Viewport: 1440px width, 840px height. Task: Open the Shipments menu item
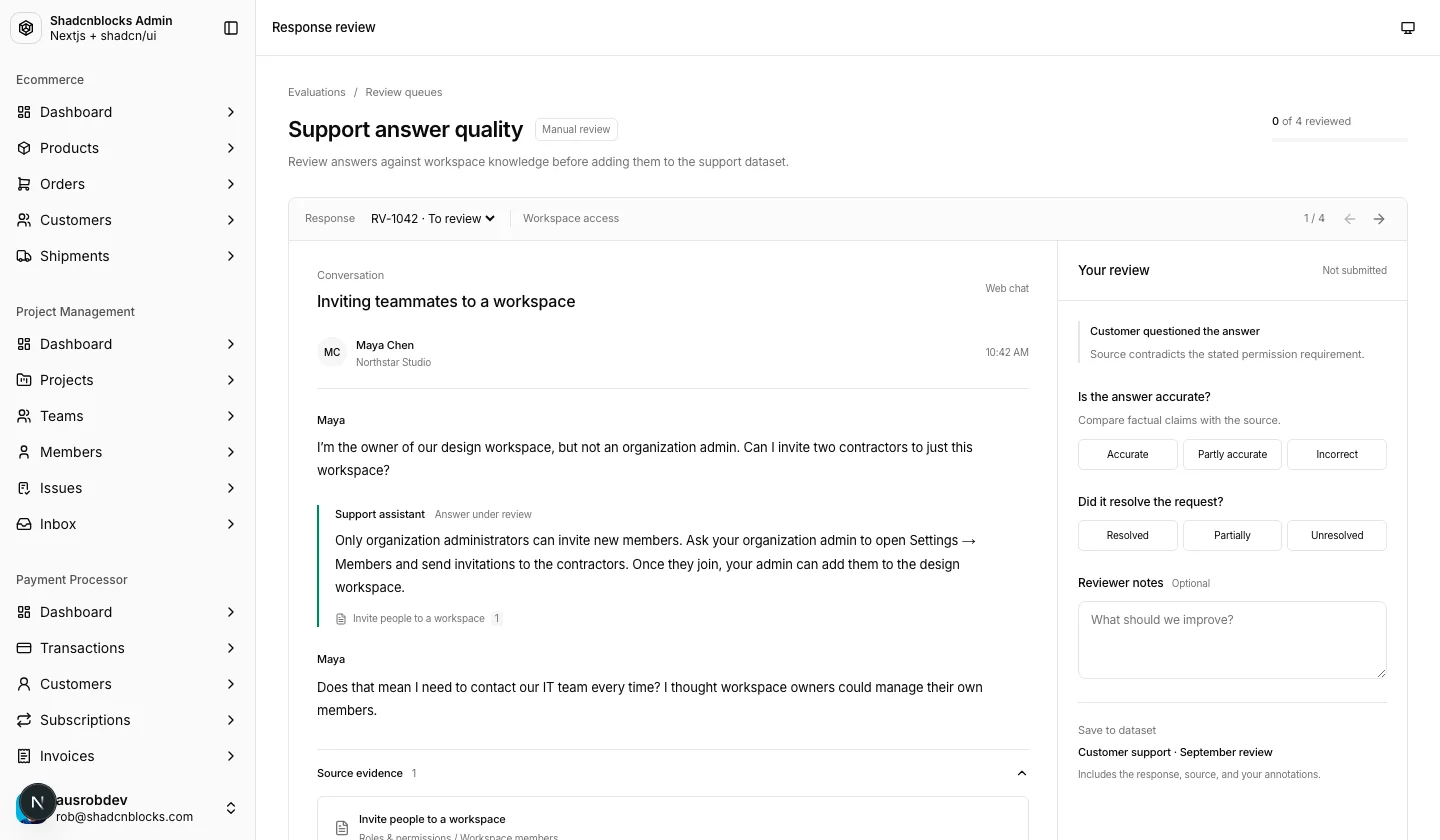pos(128,256)
